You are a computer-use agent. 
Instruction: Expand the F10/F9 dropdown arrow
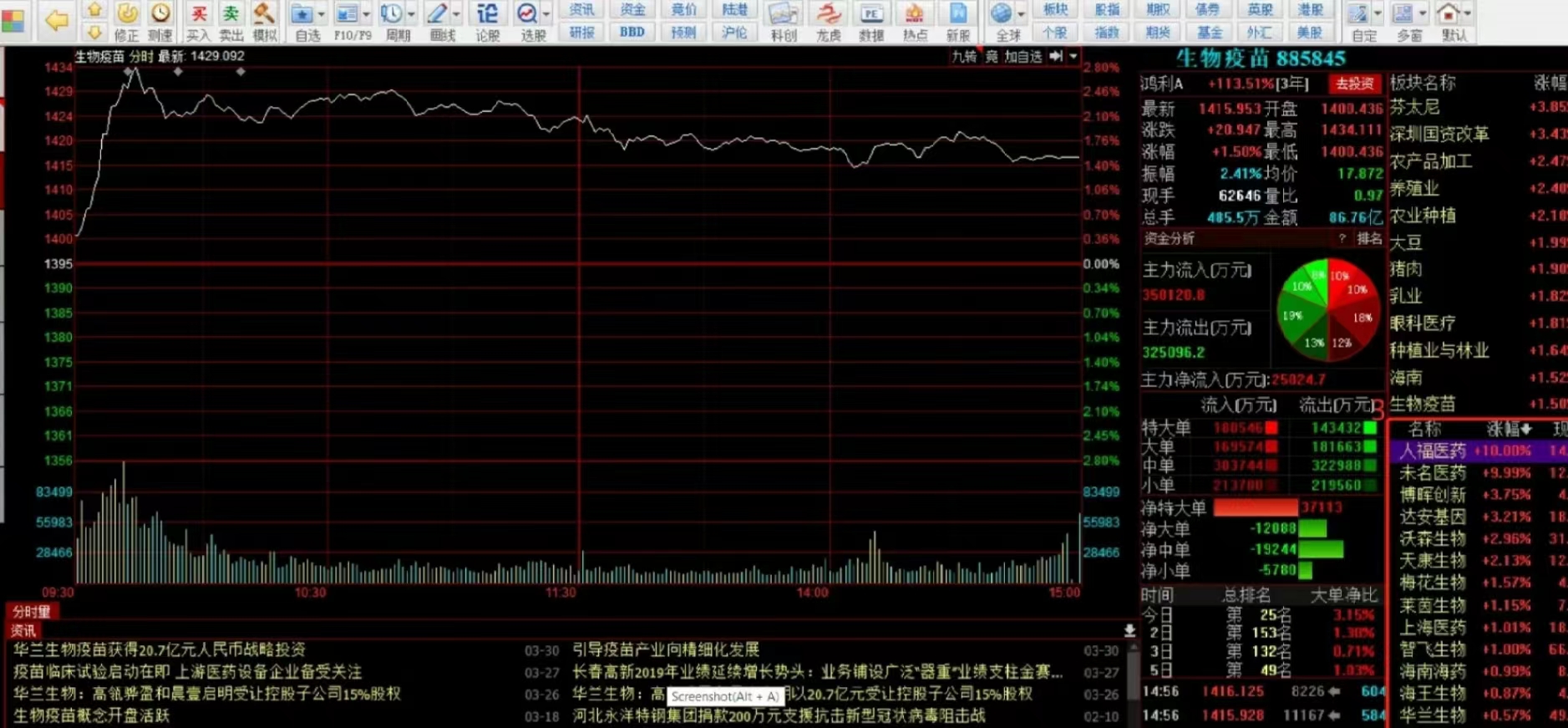pyautogui.click(x=366, y=14)
